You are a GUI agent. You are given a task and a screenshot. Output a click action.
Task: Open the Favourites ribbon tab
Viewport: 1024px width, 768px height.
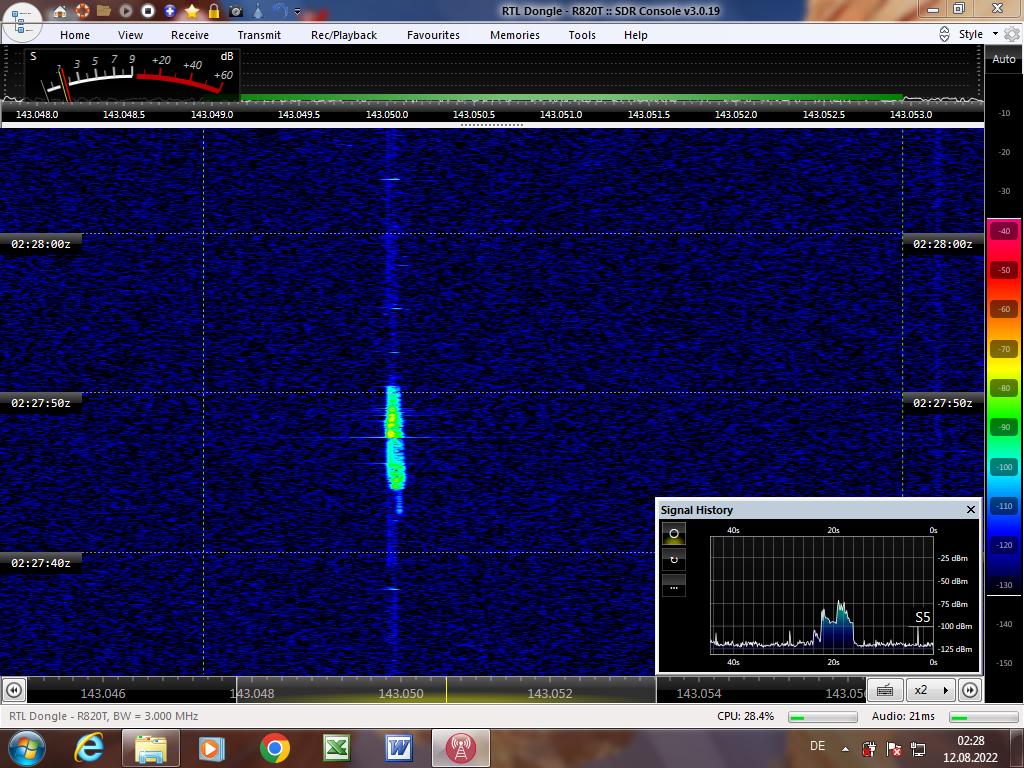[433, 35]
